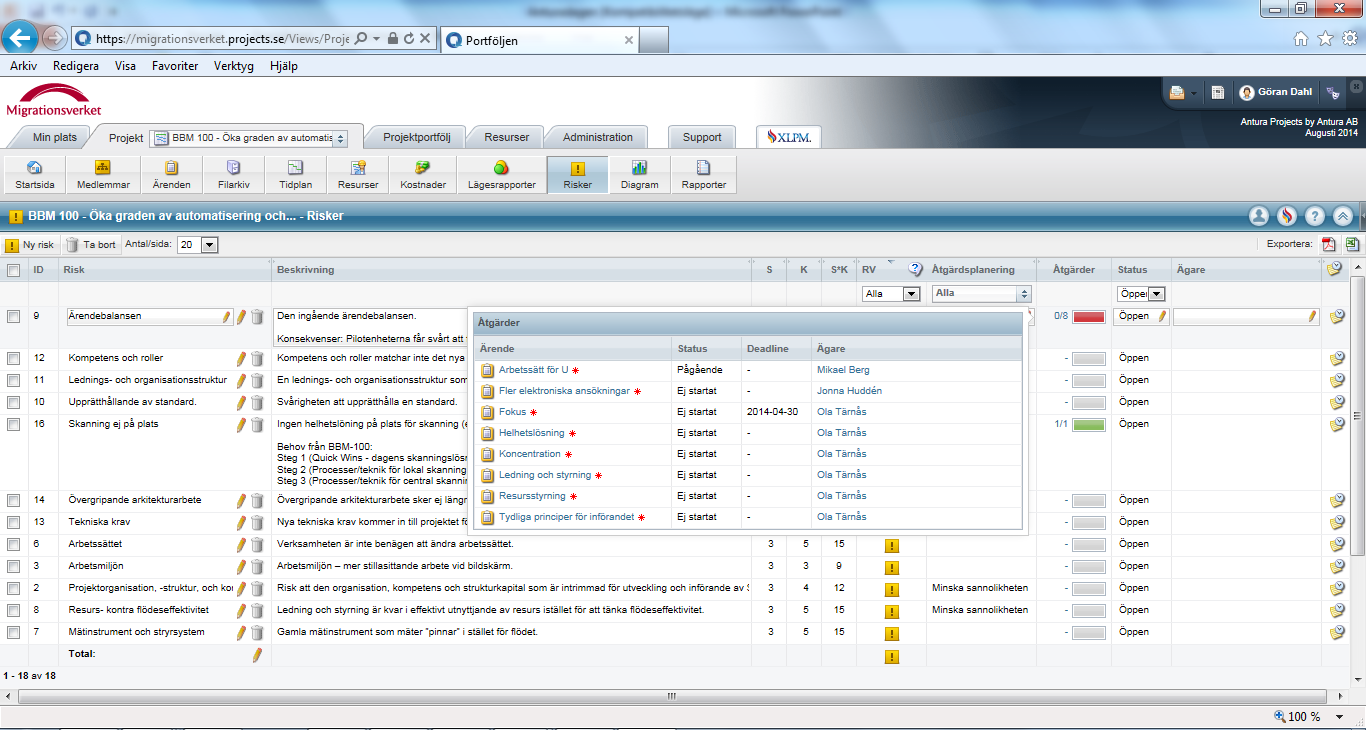The width and height of the screenshot is (1366, 730).
Task: Open the RV filter Alla dropdown
Action: click(x=891, y=294)
